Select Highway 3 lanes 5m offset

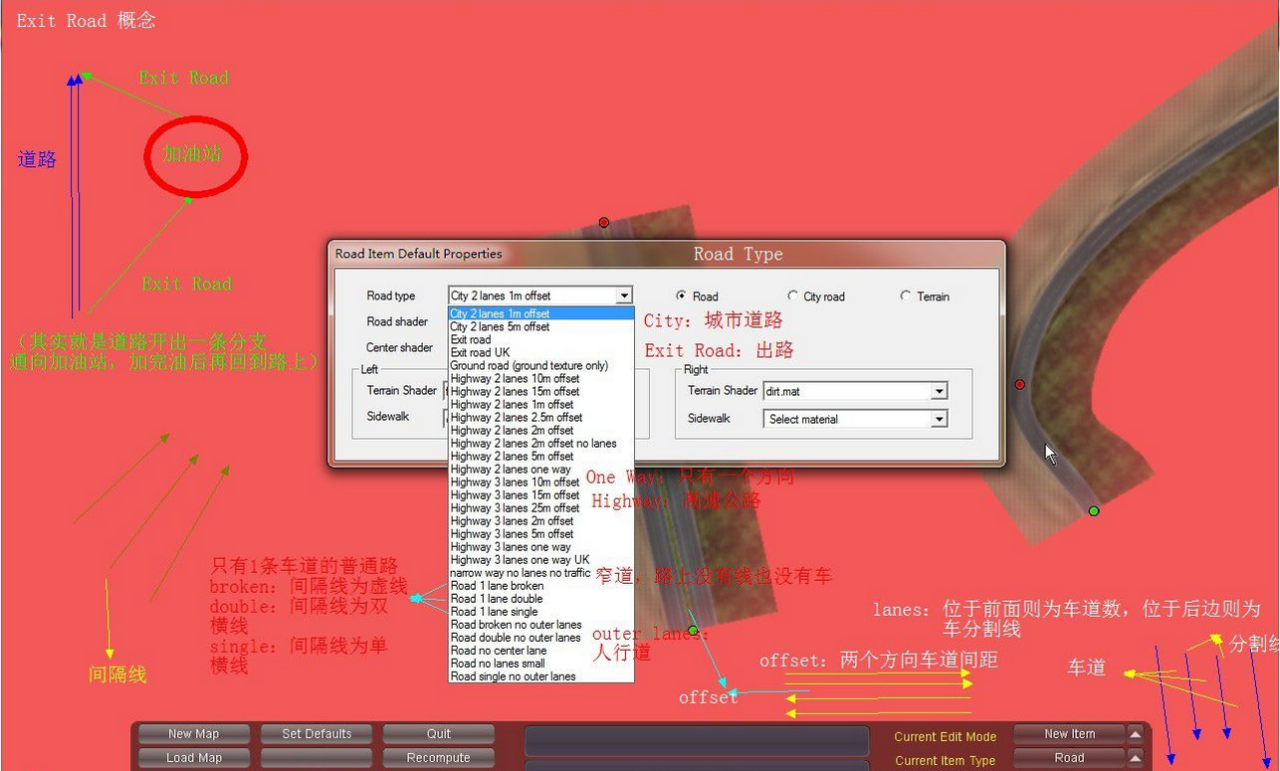(x=541, y=534)
